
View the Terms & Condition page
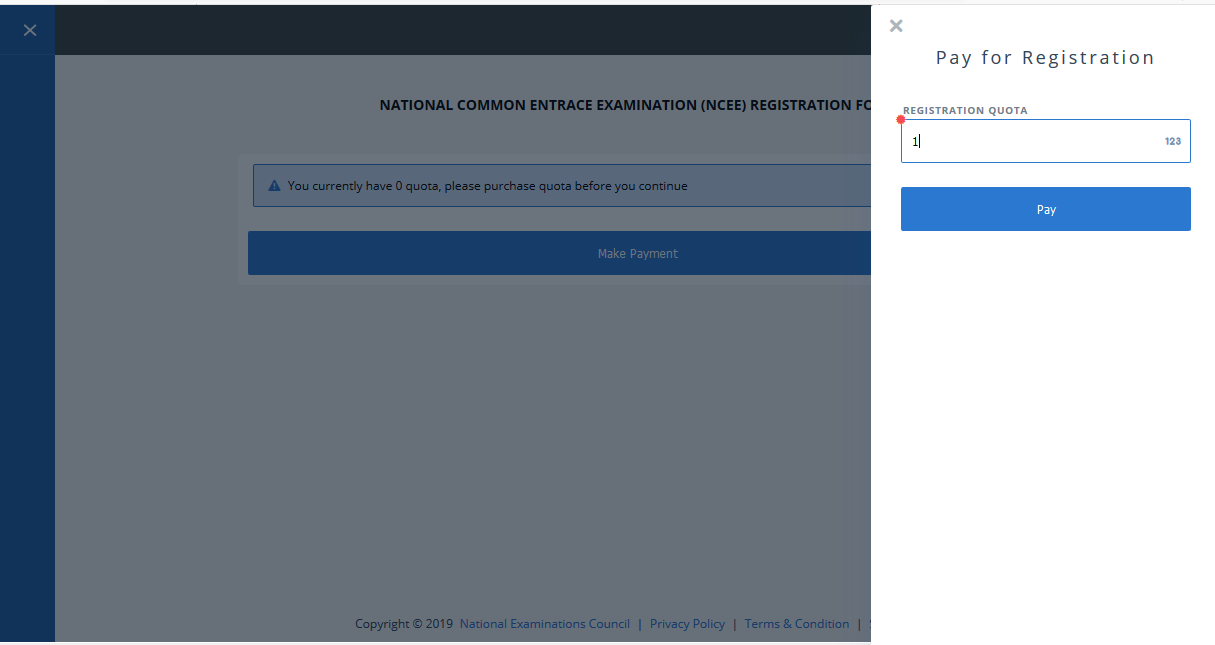tap(797, 623)
